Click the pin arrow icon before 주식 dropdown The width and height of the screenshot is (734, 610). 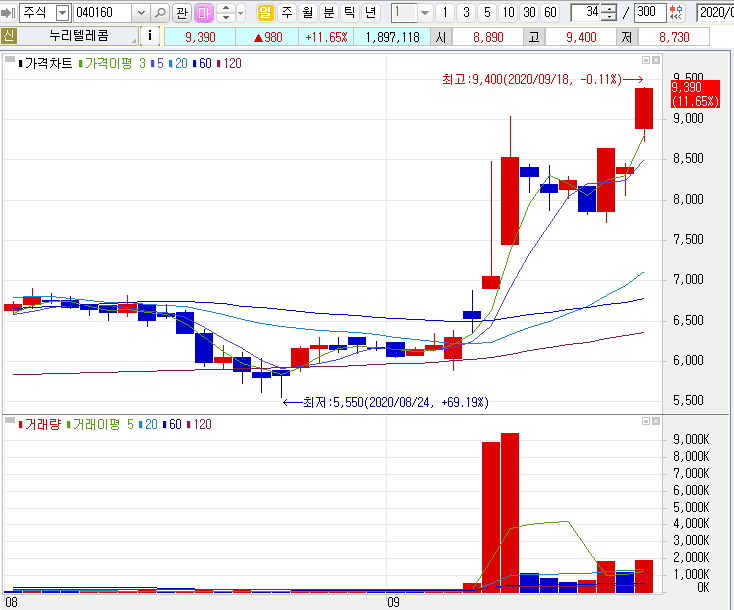click(8, 13)
